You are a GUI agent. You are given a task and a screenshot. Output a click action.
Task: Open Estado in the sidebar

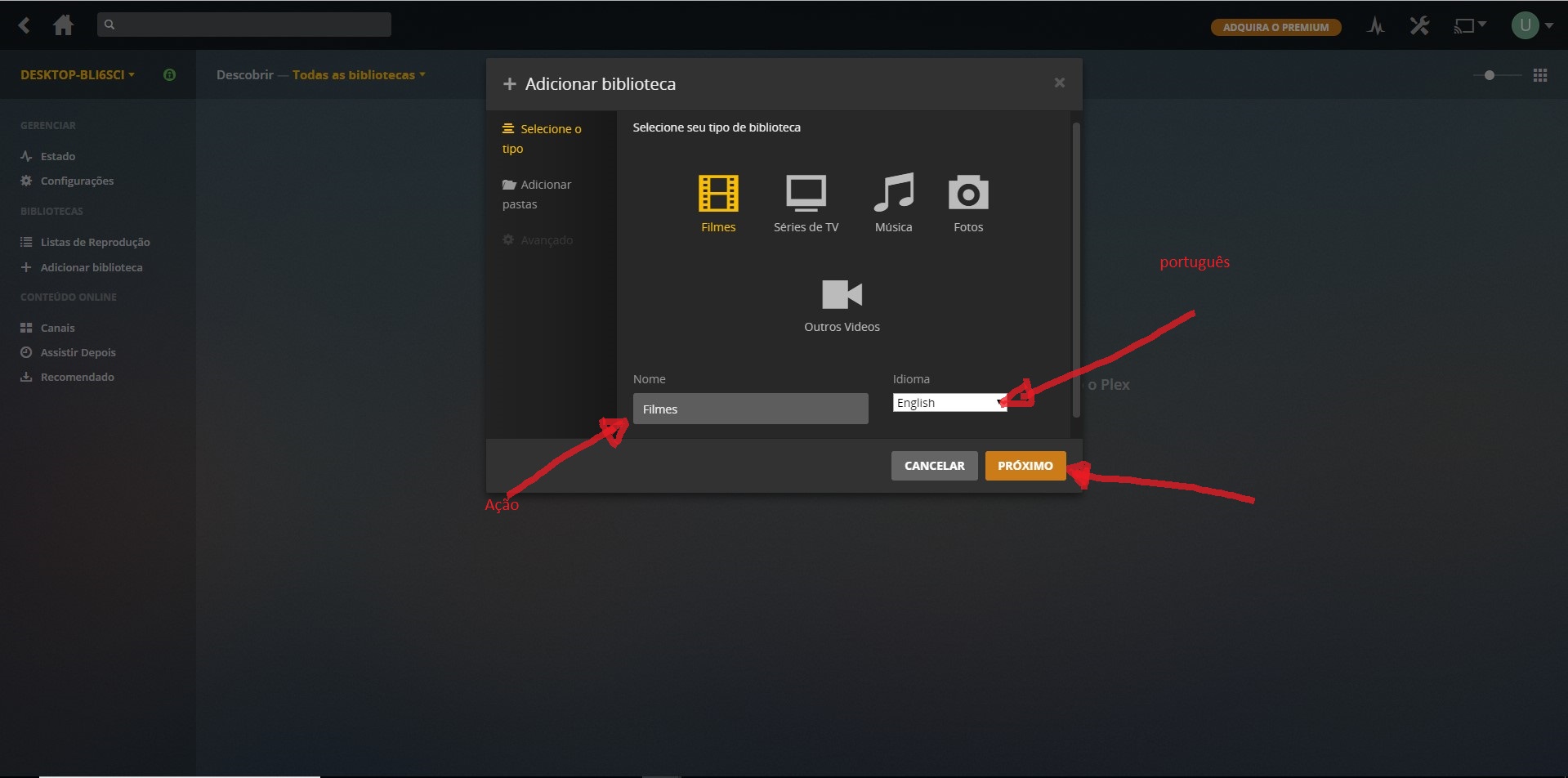[x=48, y=156]
